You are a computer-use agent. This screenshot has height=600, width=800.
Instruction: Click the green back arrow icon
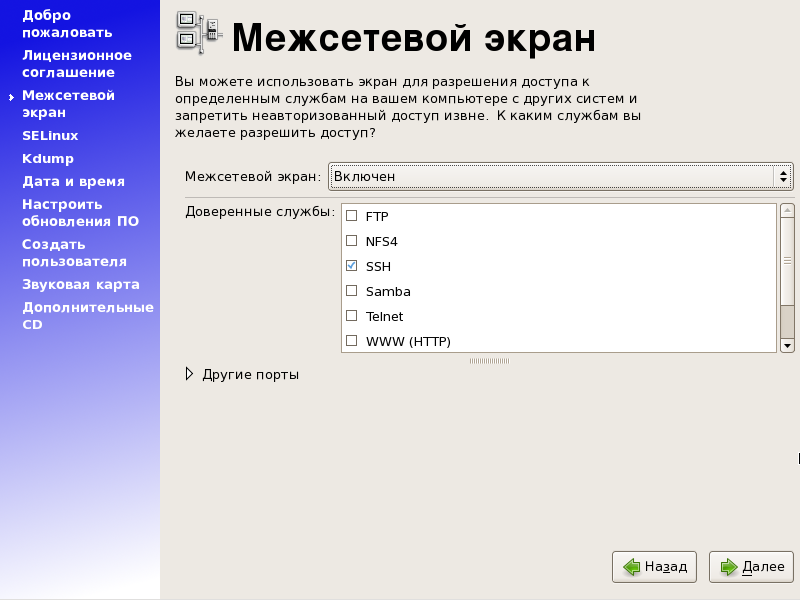[x=631, y=567]
